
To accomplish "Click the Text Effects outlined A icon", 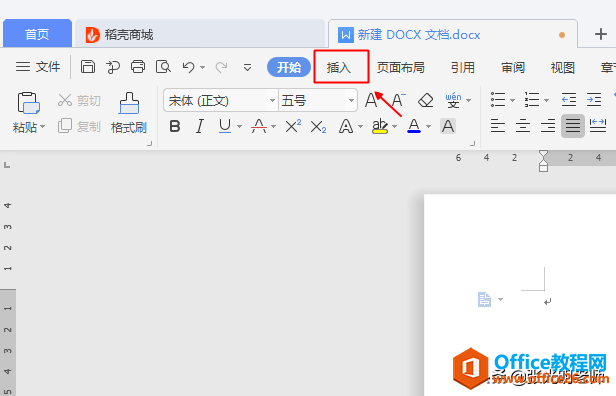I will point(346,126).
